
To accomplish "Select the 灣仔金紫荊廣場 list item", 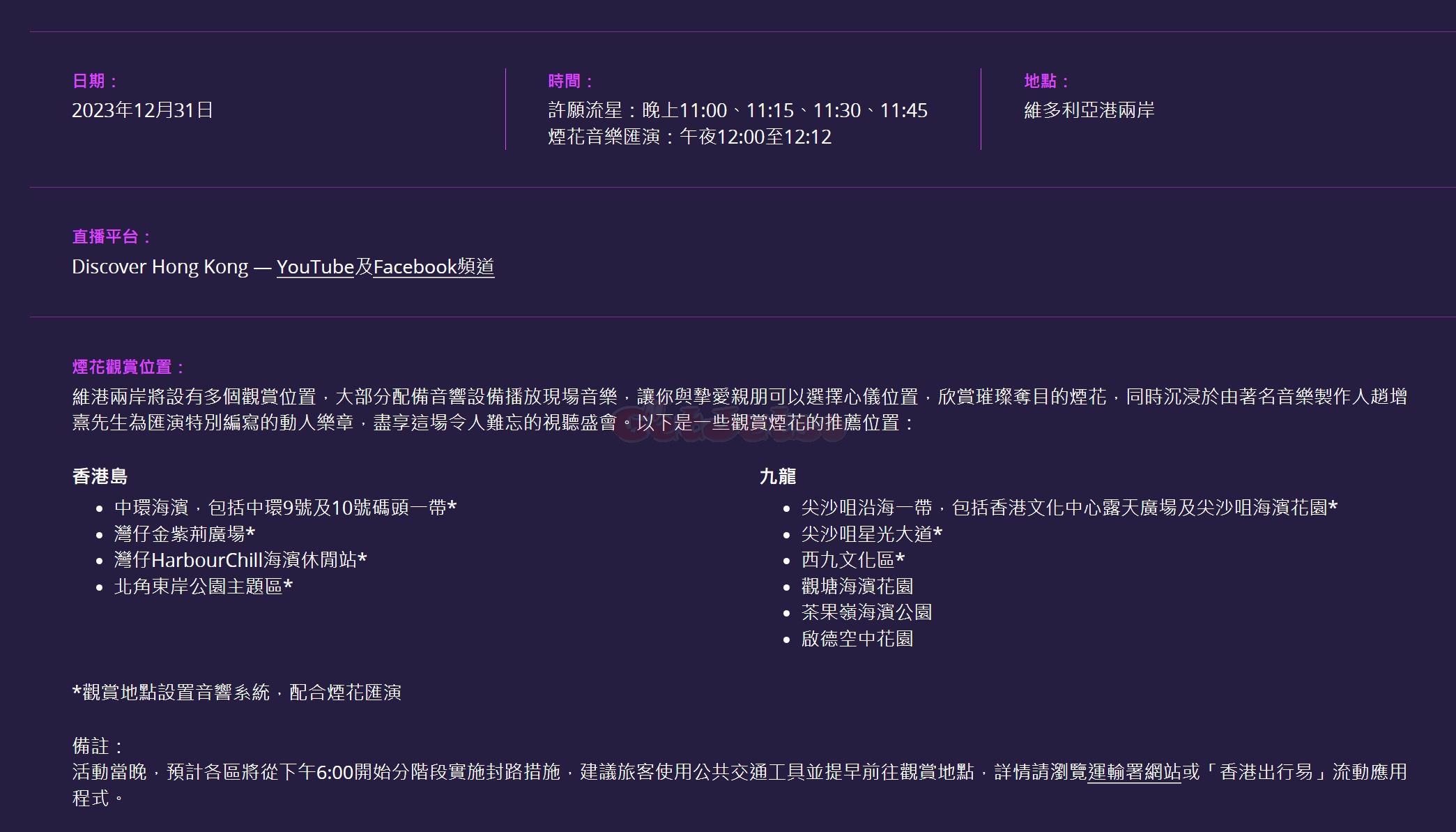I will (x=185, y=534).
